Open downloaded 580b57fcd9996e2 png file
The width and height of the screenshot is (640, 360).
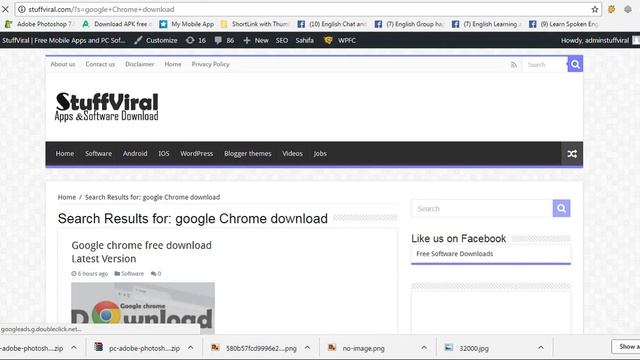[254, 348]
